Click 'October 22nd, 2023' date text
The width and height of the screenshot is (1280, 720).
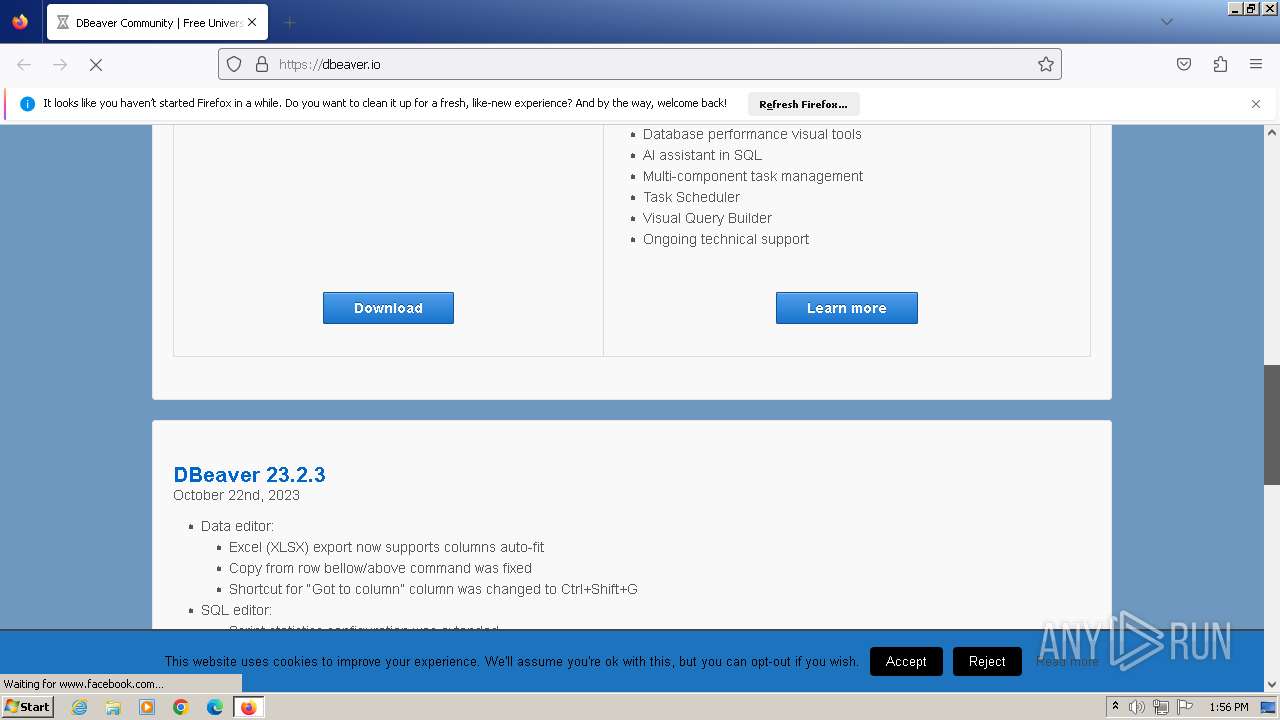point(236,495)
